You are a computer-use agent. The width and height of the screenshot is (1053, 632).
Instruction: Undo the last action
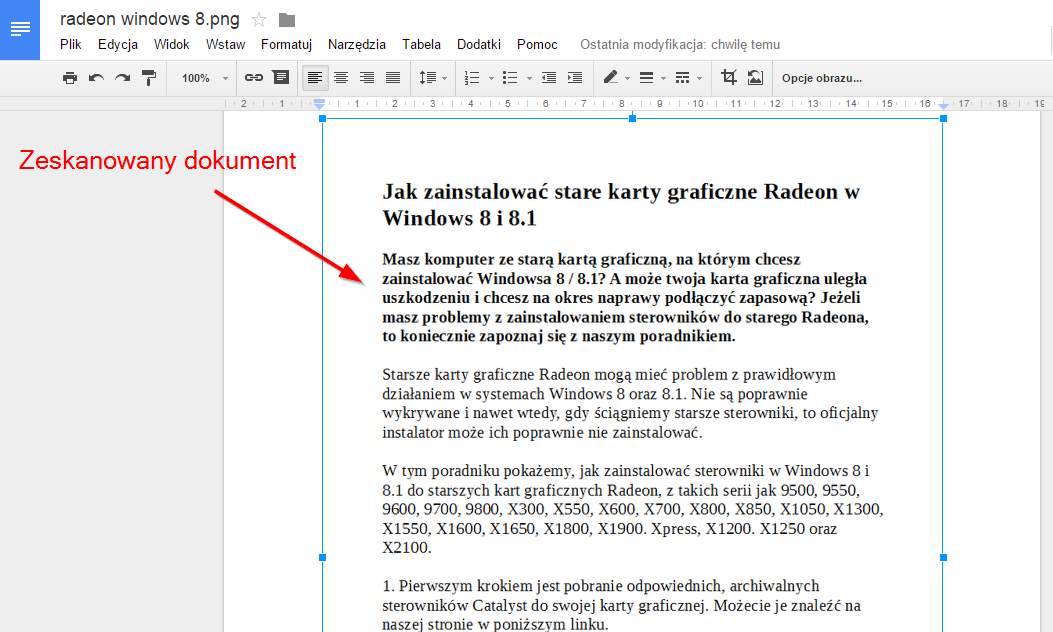click(96, 78)
